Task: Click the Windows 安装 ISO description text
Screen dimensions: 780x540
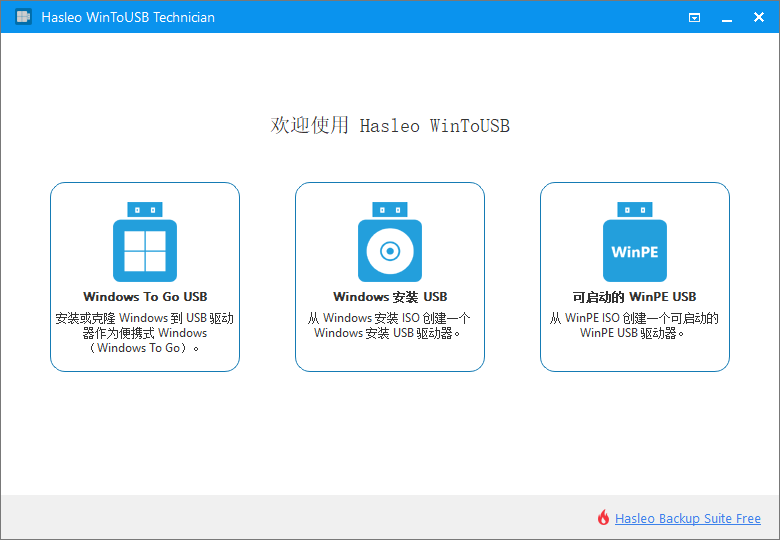Action: 390,326
